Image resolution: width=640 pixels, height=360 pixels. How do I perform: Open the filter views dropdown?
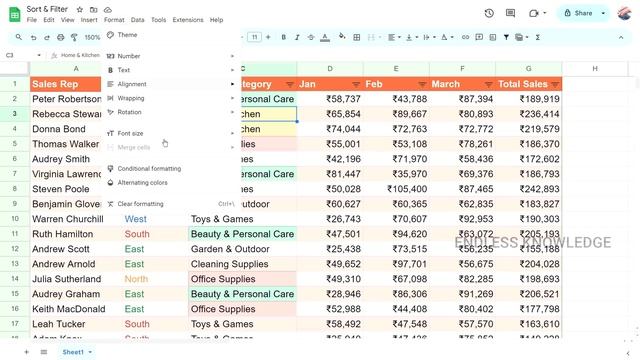click(522, 37)
